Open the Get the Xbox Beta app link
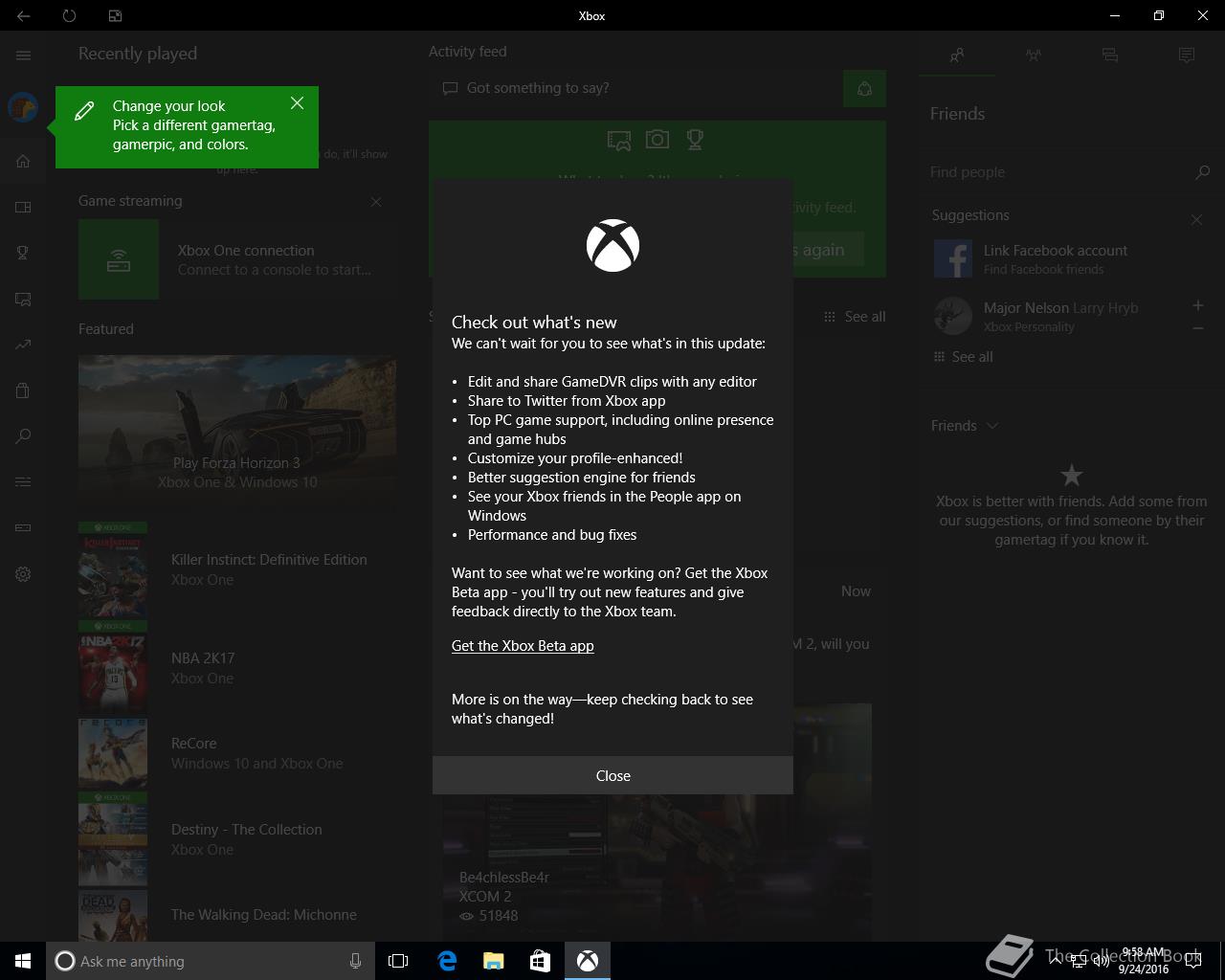1225x980 pixels. 523,646
